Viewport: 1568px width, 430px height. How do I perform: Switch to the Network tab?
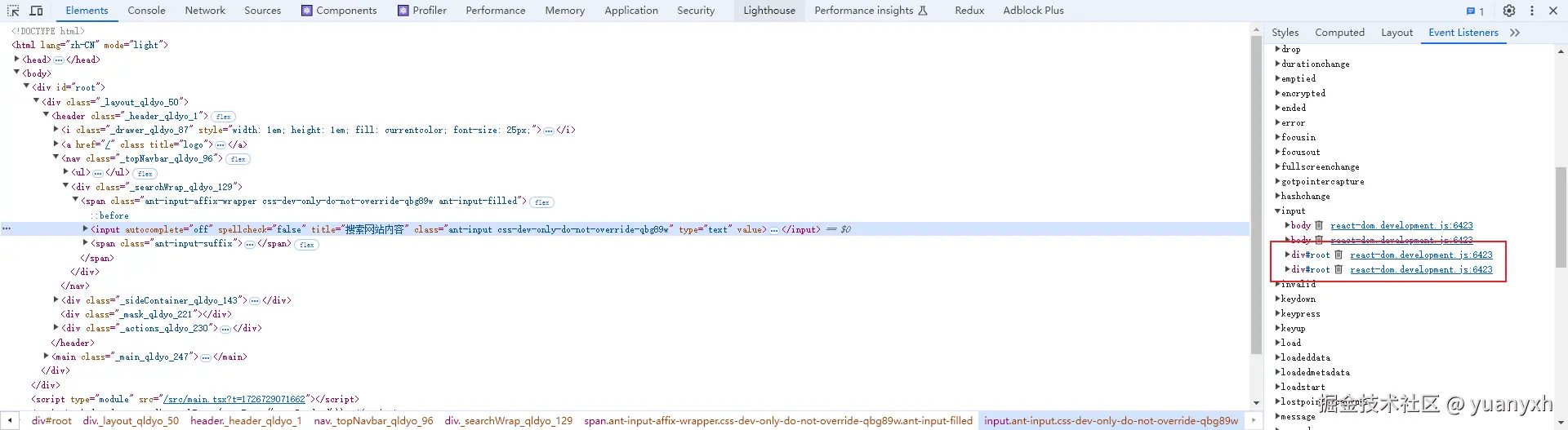click(205, 11)
